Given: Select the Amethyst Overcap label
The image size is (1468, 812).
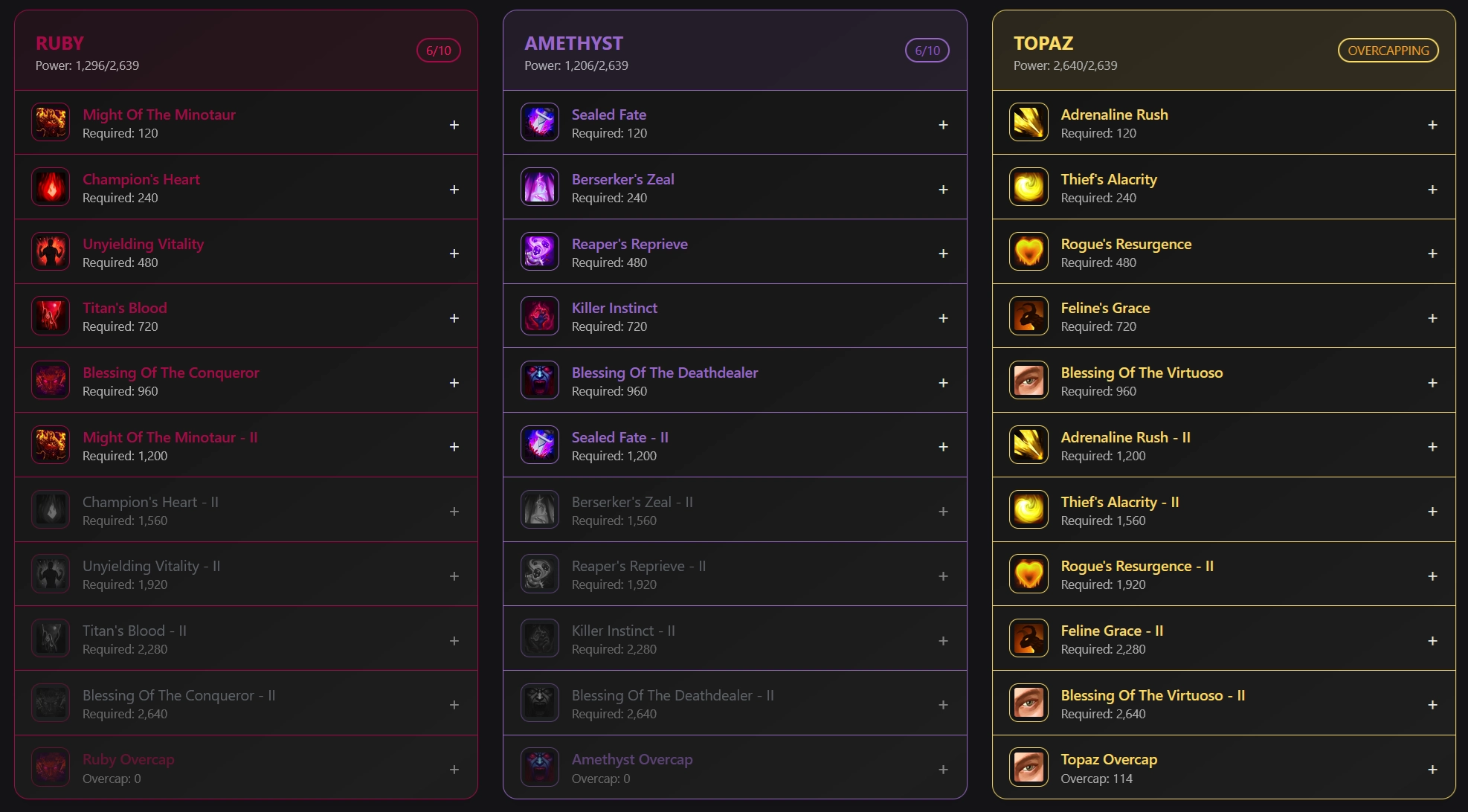Looking at the screenshot, I should tap(631, 759).
